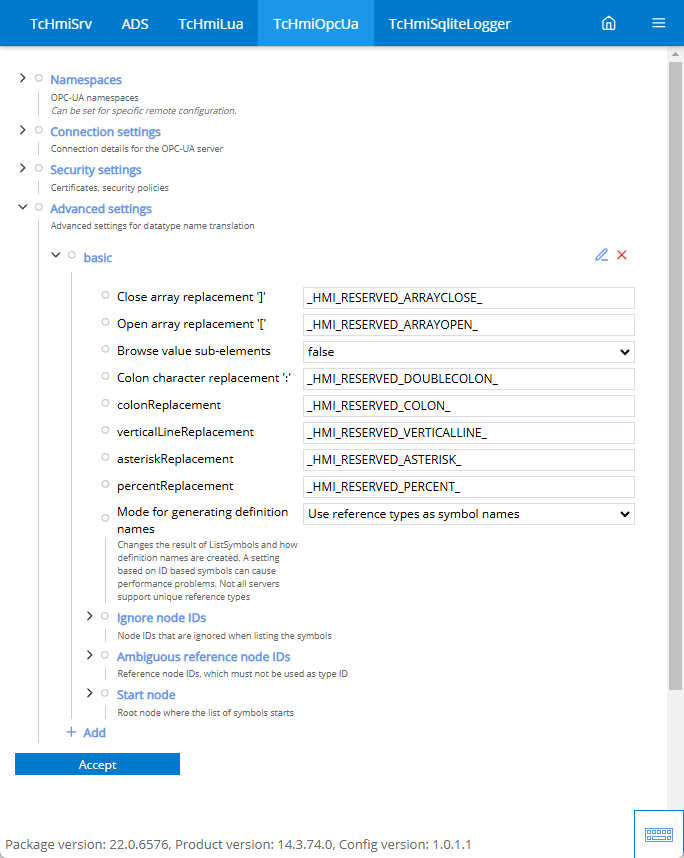Expand the Namespaces section
684x858 pixels.
pos(22,78)
